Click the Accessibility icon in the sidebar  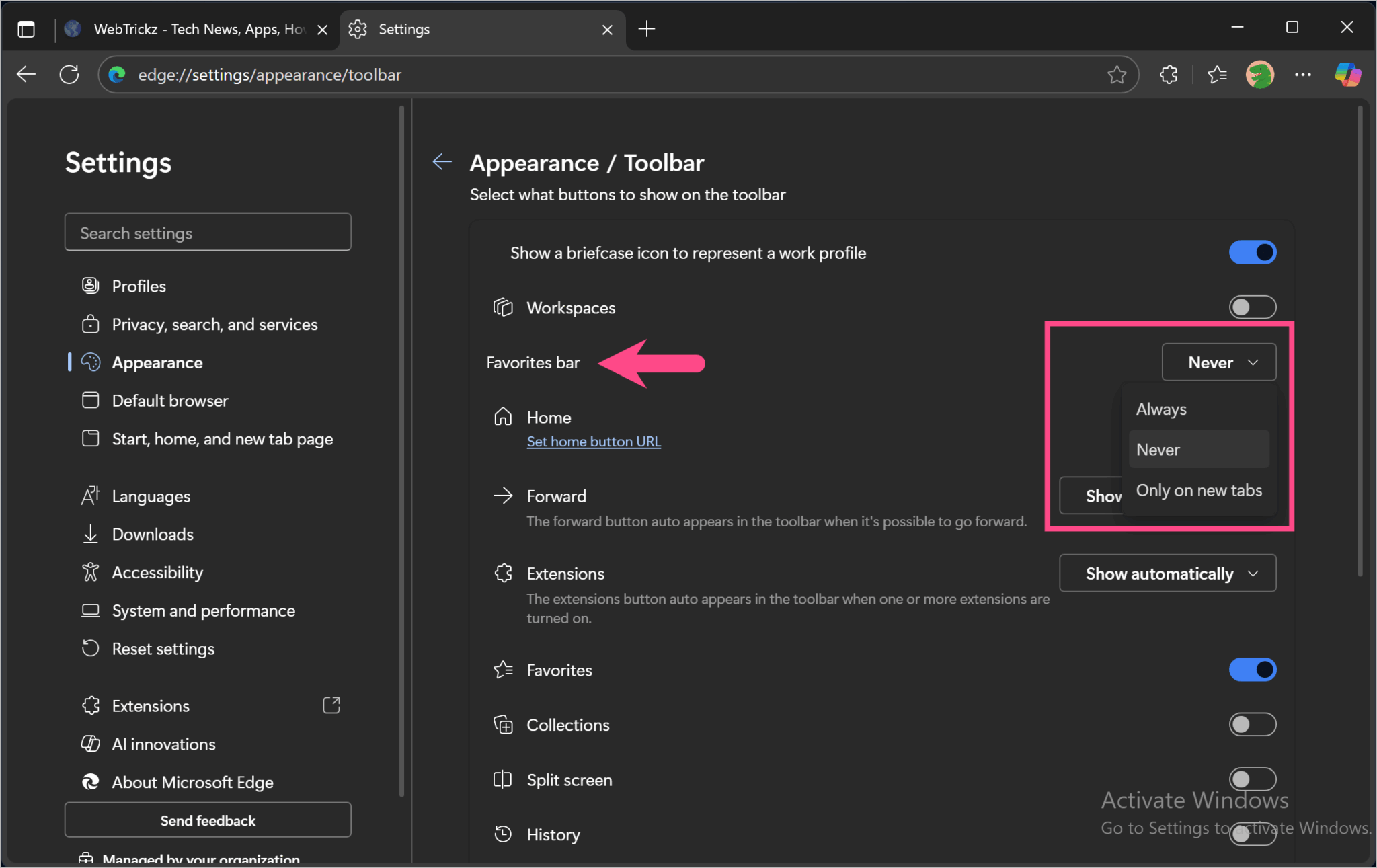click(91, 572)
